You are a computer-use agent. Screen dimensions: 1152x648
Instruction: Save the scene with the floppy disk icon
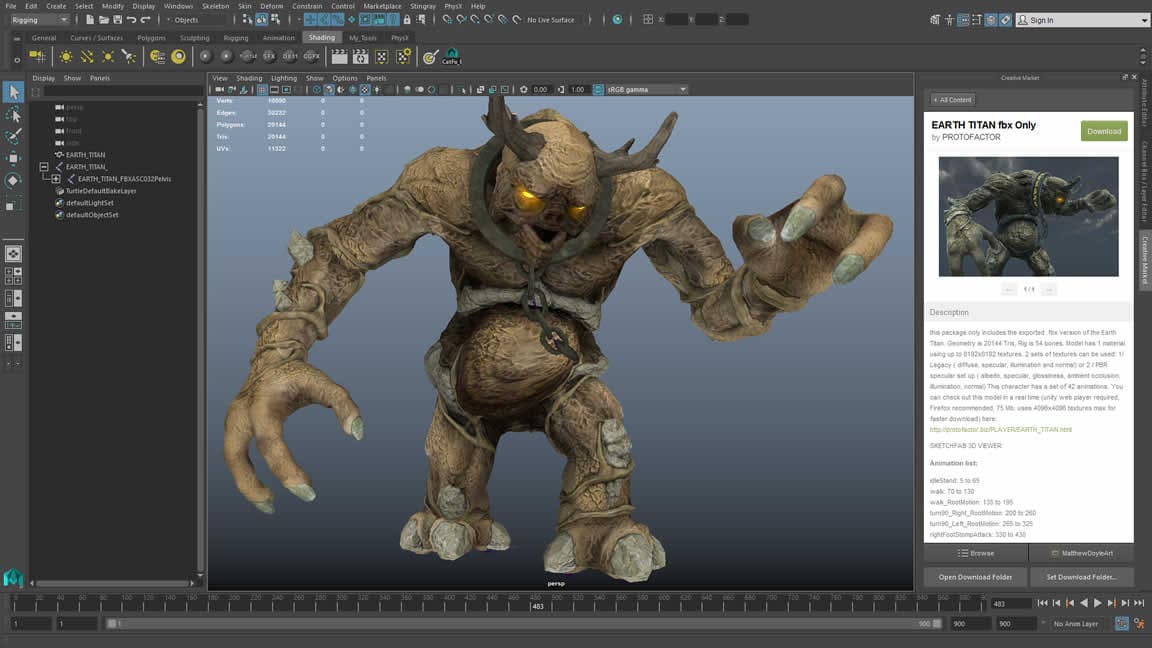click(x=118, y=20)
